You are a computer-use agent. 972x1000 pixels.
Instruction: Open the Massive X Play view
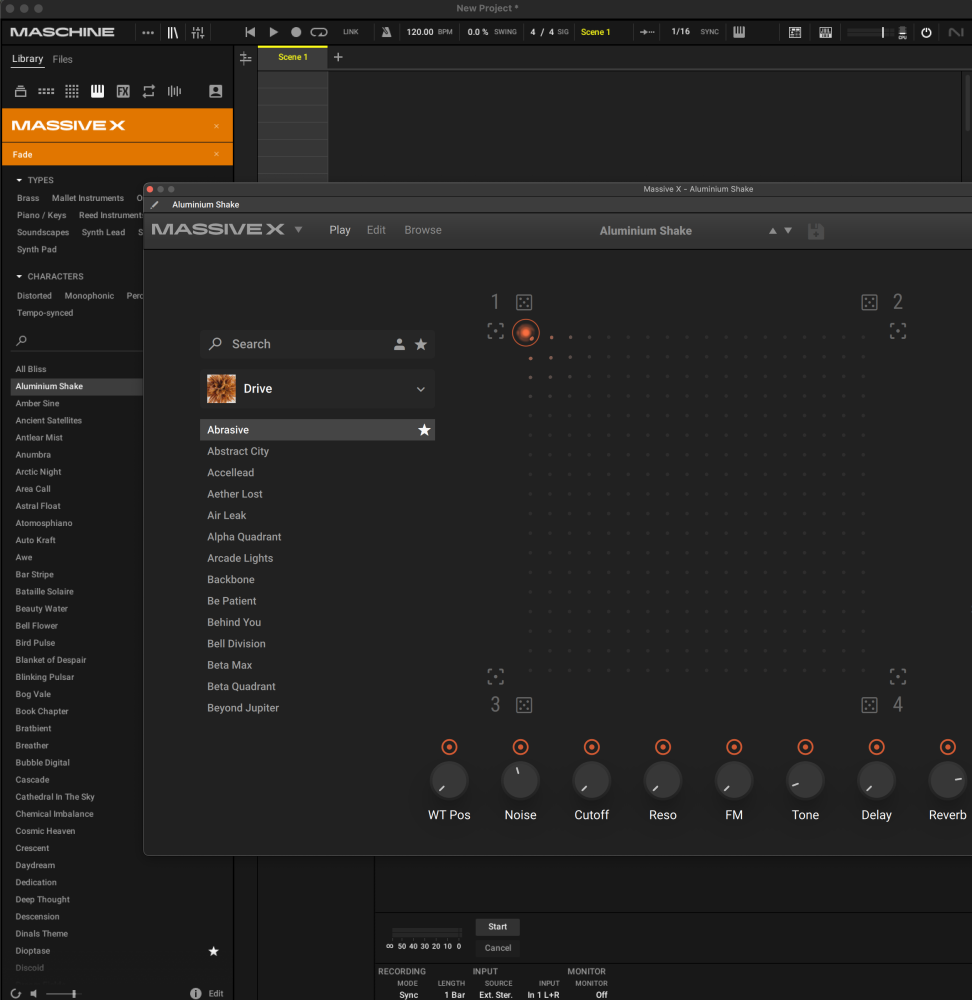click(340, 230)
